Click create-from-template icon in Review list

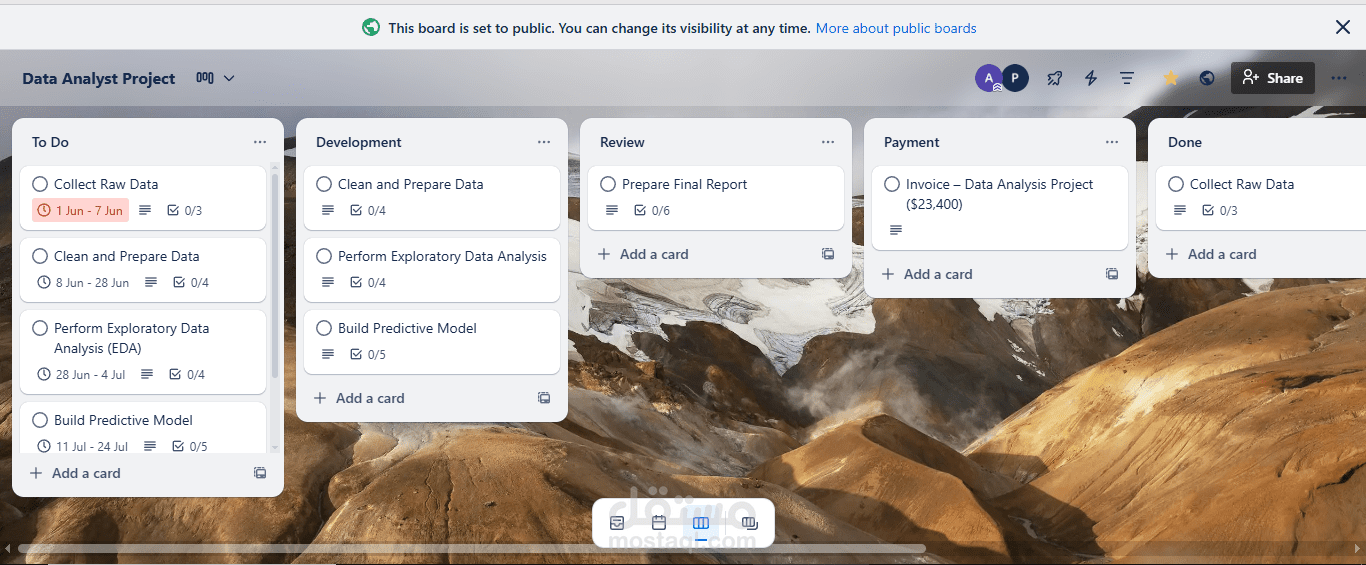(828, 254)
